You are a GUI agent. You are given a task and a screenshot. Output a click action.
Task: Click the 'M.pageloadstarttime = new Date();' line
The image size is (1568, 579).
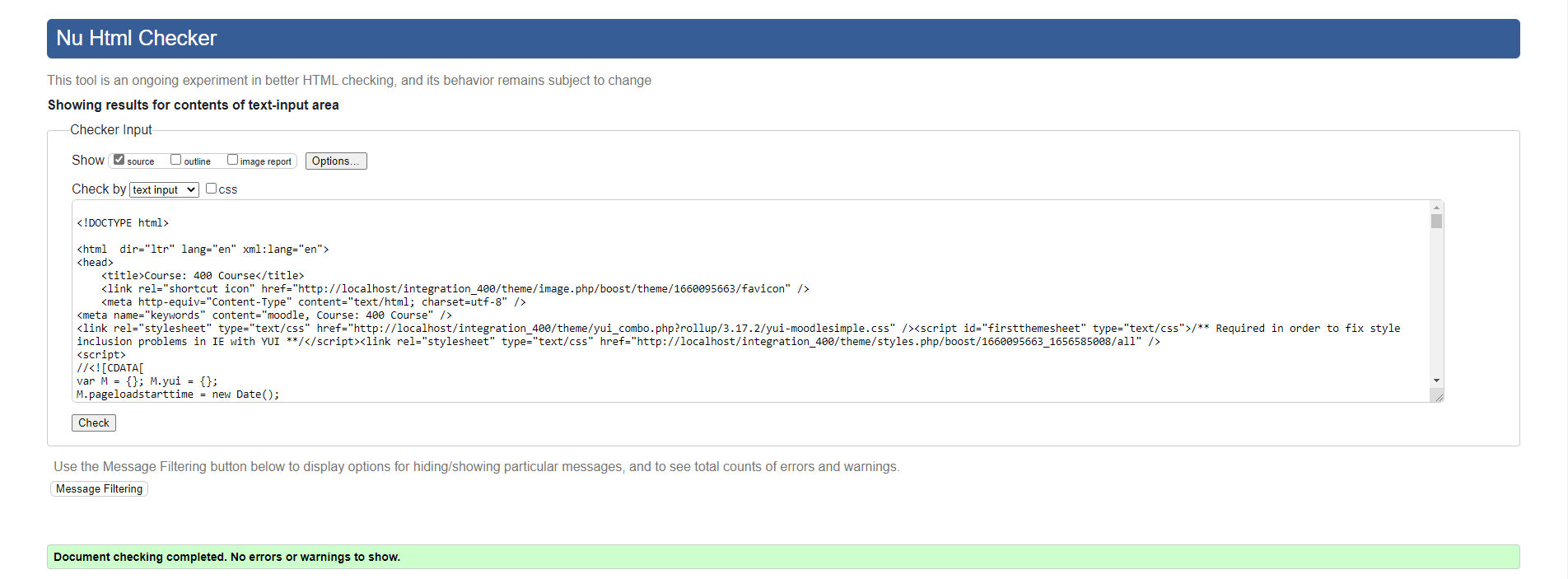tap(178, 395)
